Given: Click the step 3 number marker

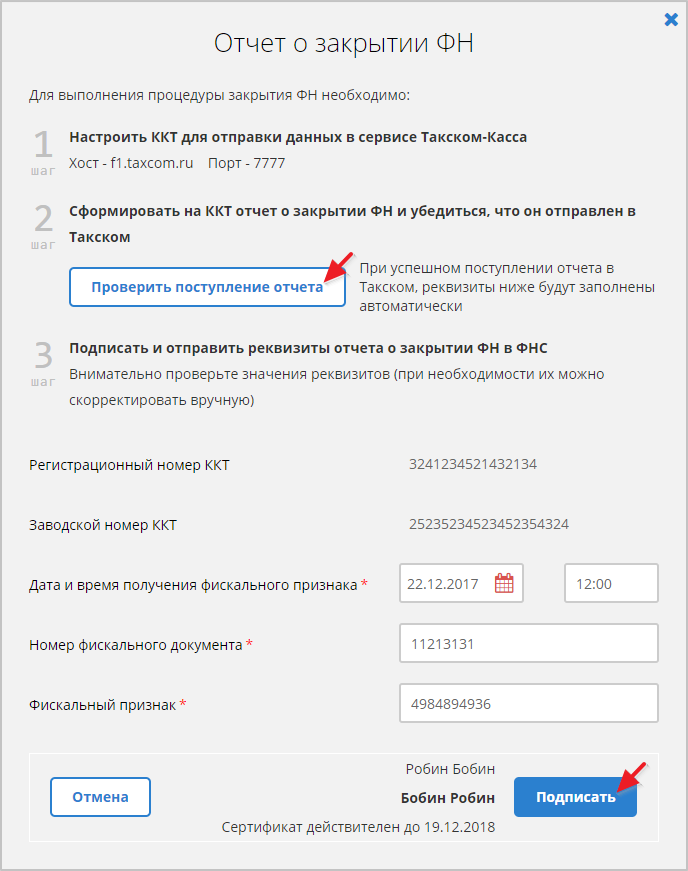Looking at the screenshot, I should tap(43, 358).
